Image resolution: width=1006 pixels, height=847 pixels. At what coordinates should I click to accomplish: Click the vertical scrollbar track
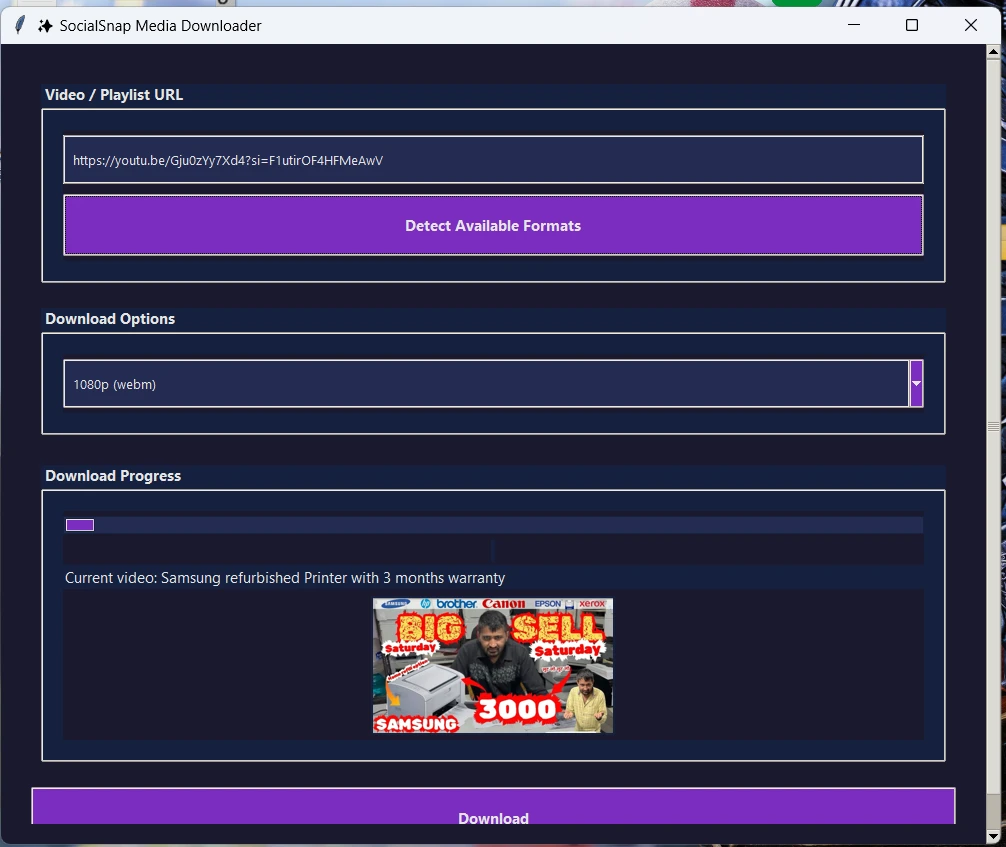click(993, 445)
